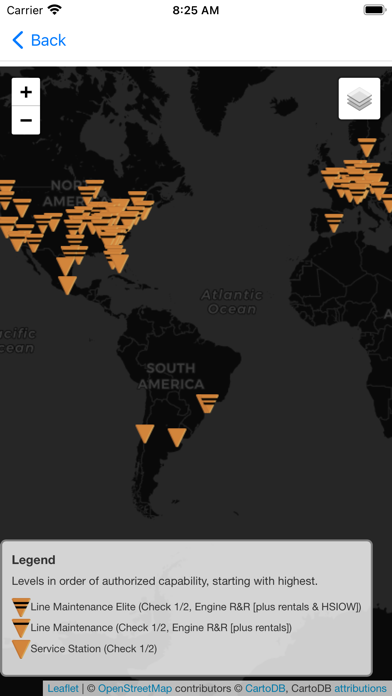Select the Scandinavia marker north of Europe

[x=367, y=148]
